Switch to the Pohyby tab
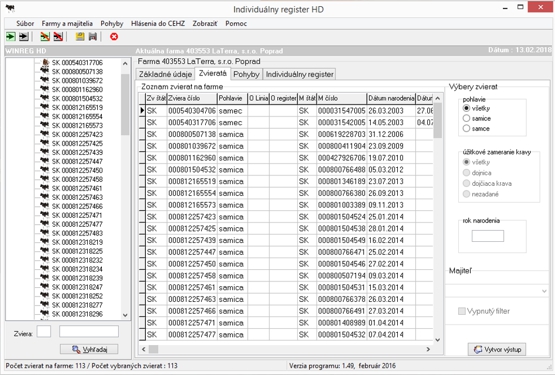 [x=246, y=74]
